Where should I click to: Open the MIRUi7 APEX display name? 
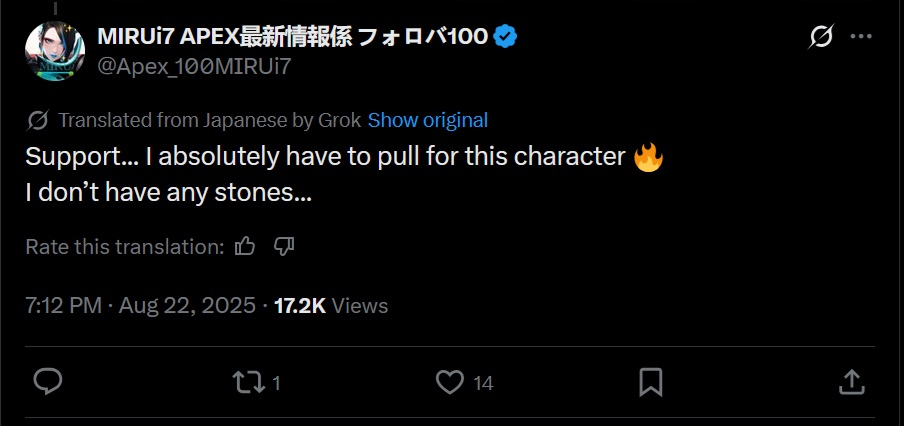pos(293,37)
